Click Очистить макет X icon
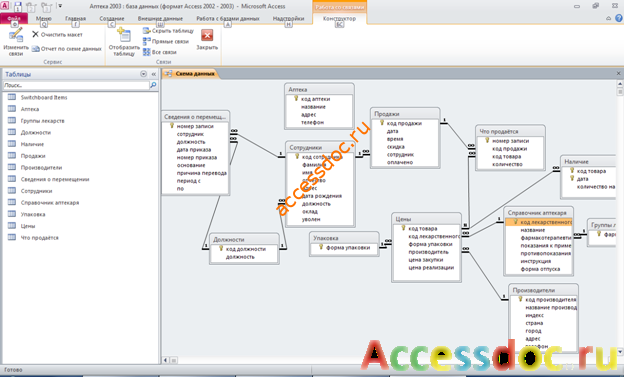The height and width of the screenshot is (377, 624). click(x=35, y=35)
